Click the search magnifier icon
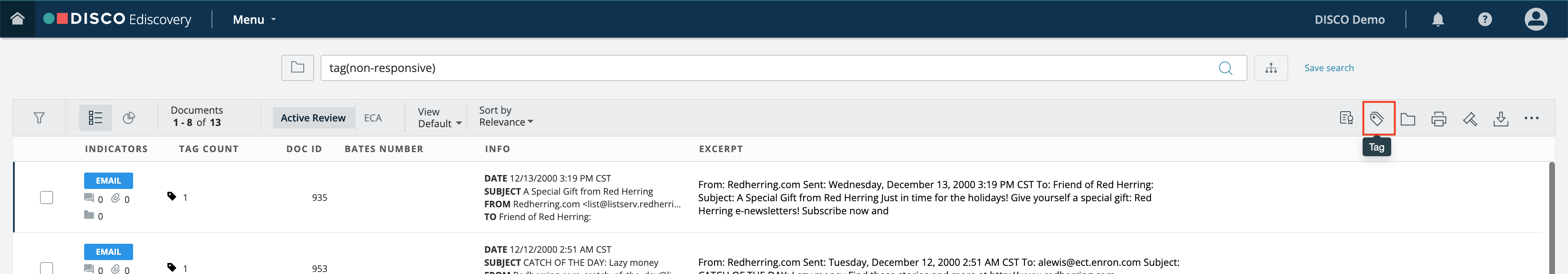The height and width of the screenshot is (274, 1568). point(1225,68)
